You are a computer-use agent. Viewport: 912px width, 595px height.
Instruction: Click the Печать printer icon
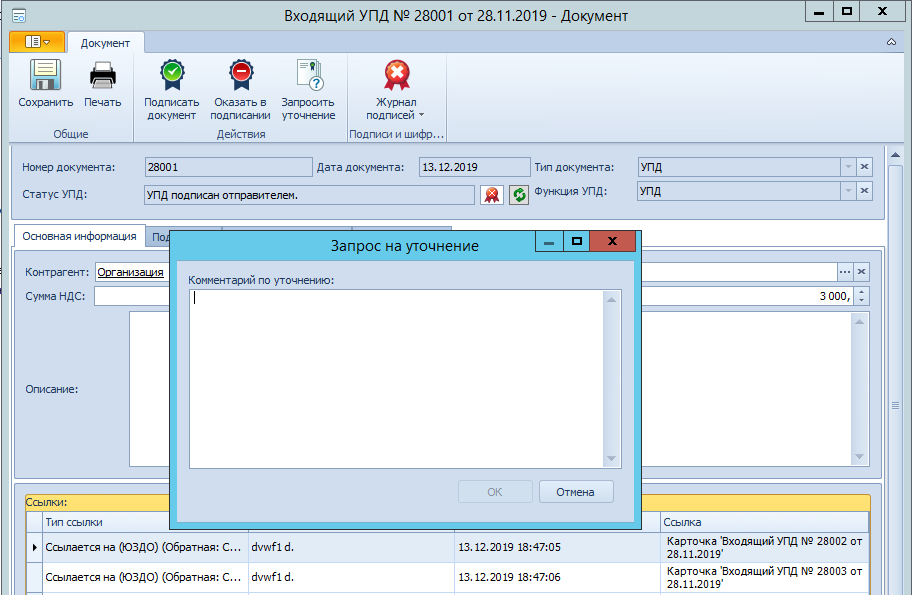[x=102, y=75]
